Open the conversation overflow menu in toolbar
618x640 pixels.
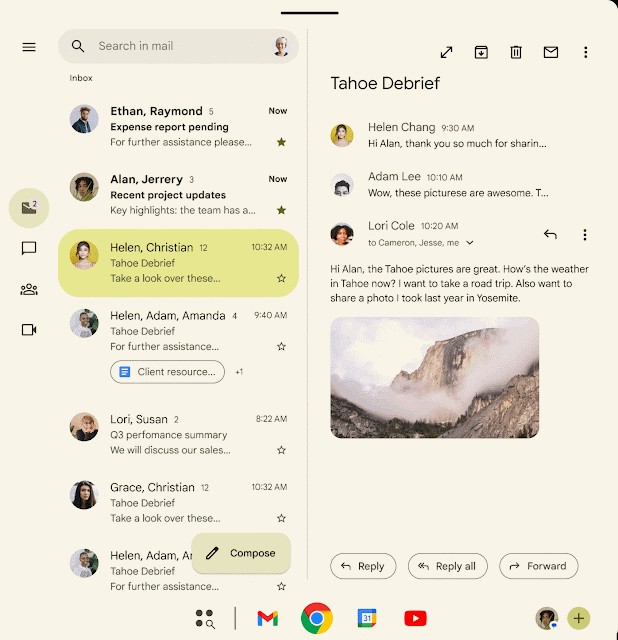pyautogui.click(x=586, y=52)
